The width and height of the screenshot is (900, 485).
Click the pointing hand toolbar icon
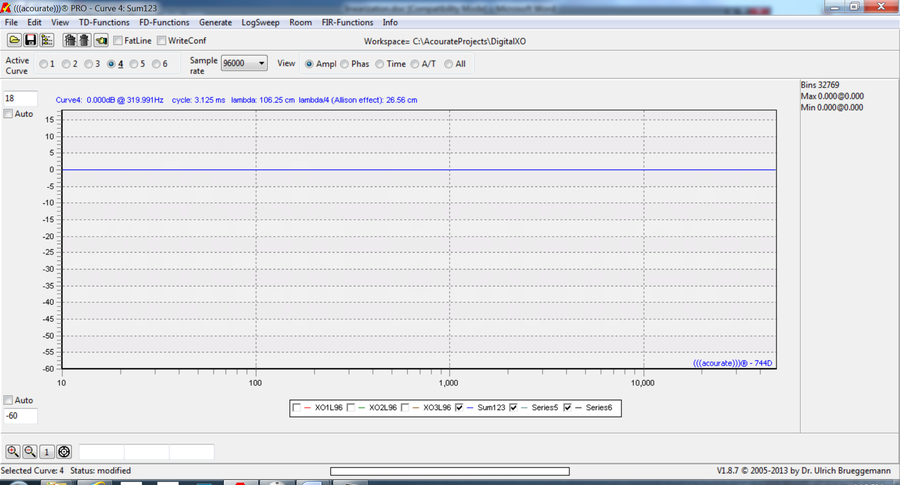pos(101,40)
